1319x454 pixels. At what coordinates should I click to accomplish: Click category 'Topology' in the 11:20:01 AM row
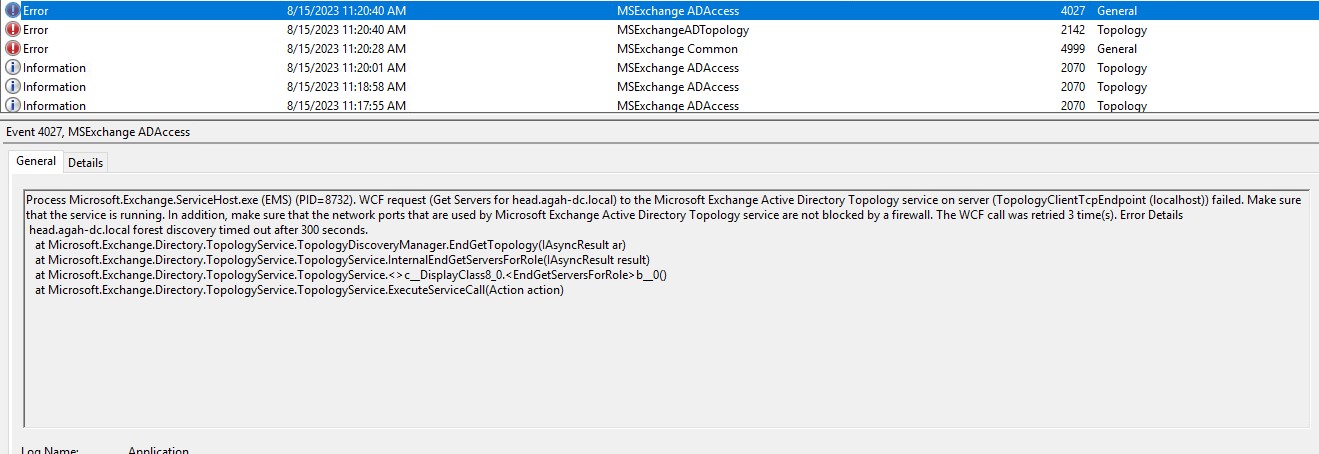click(1122, 68)
